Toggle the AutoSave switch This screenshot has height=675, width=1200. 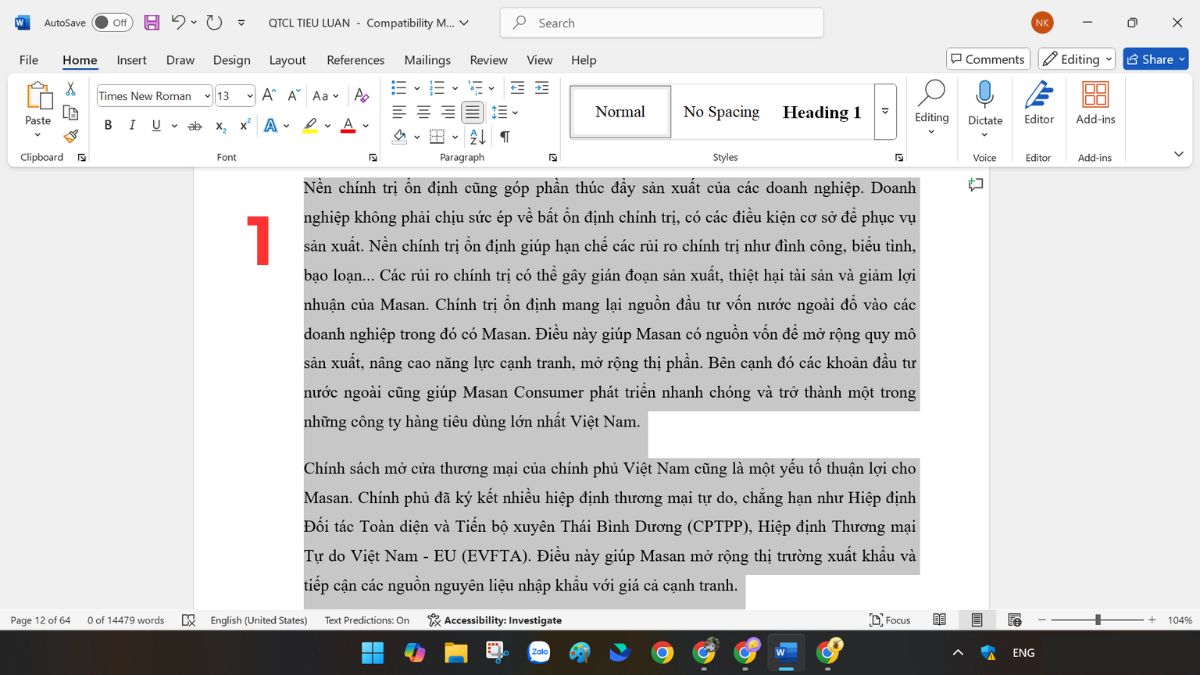tap(112, 22)
